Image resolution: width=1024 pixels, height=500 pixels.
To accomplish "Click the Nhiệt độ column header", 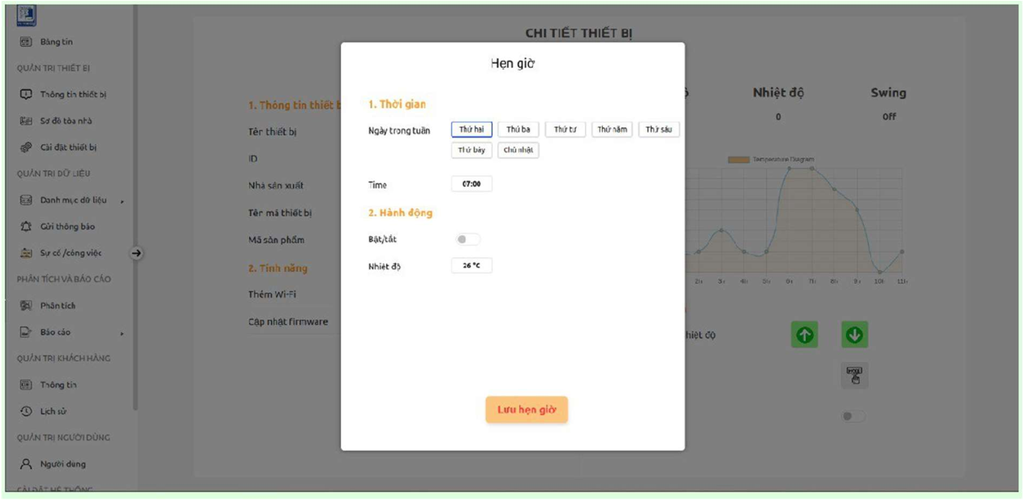I will click(778, 93).
